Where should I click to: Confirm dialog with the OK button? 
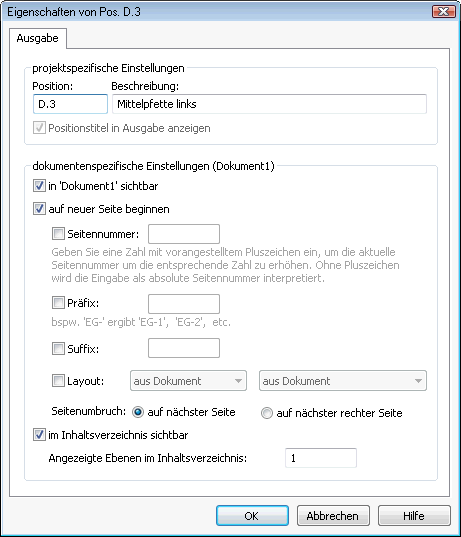pyautogui.click(x=252, y=515)
